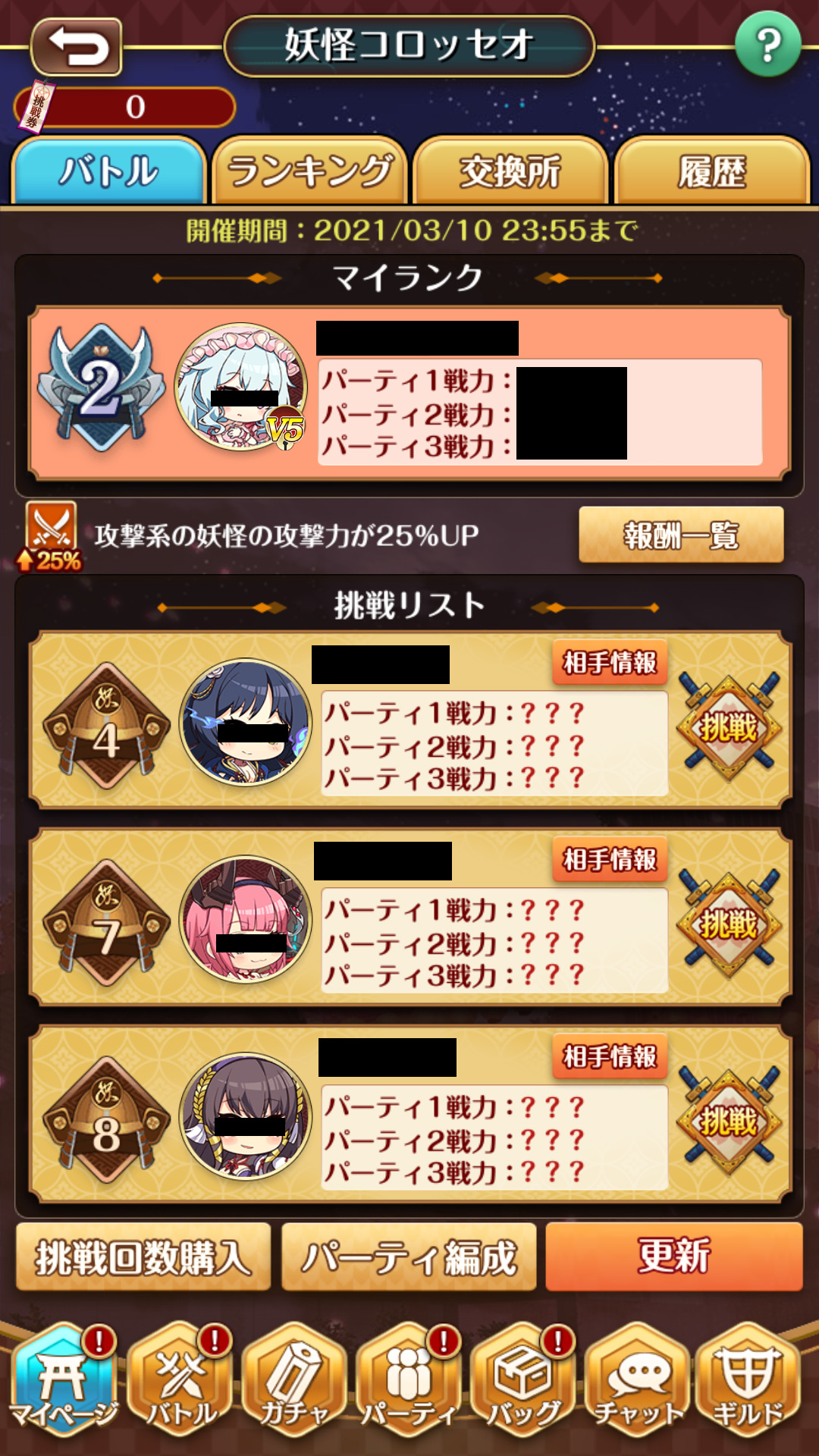The width and height of the screenshot is (819, 1456).
Task: Tap the rank 4 opponent's avatar
Action: [x=246, y=722]
